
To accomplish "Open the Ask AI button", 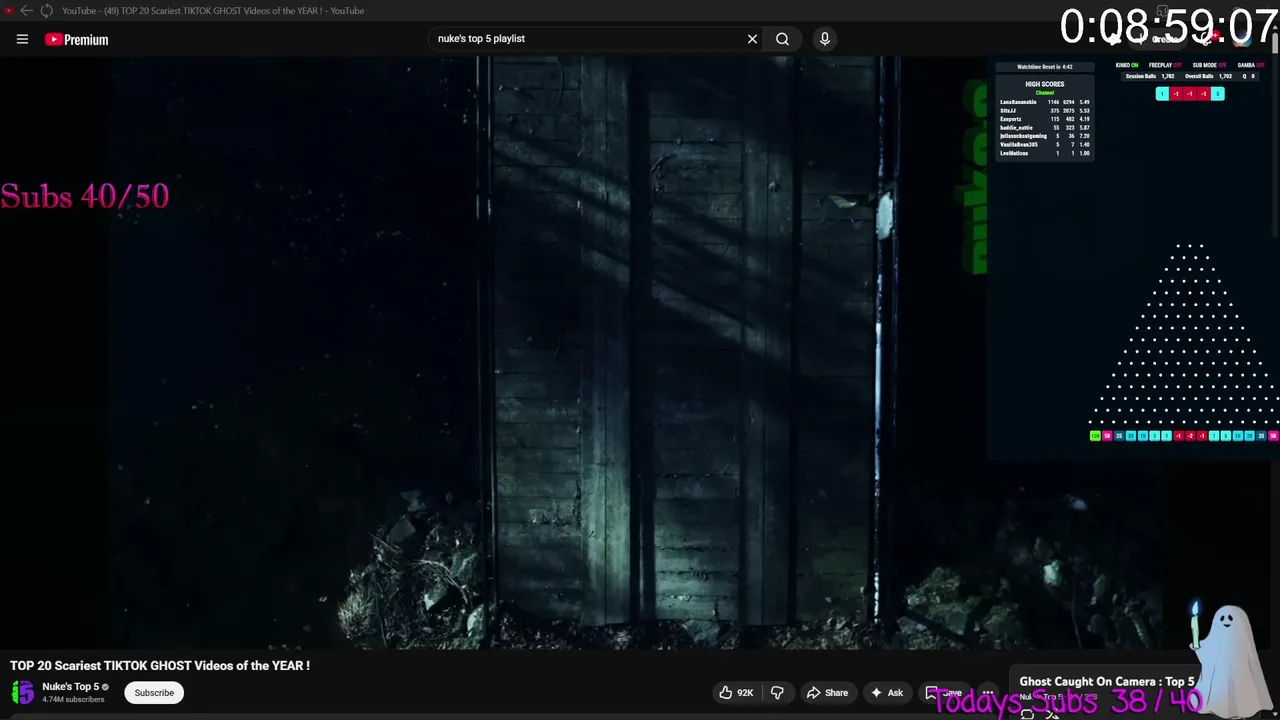I will coord(886,692).
